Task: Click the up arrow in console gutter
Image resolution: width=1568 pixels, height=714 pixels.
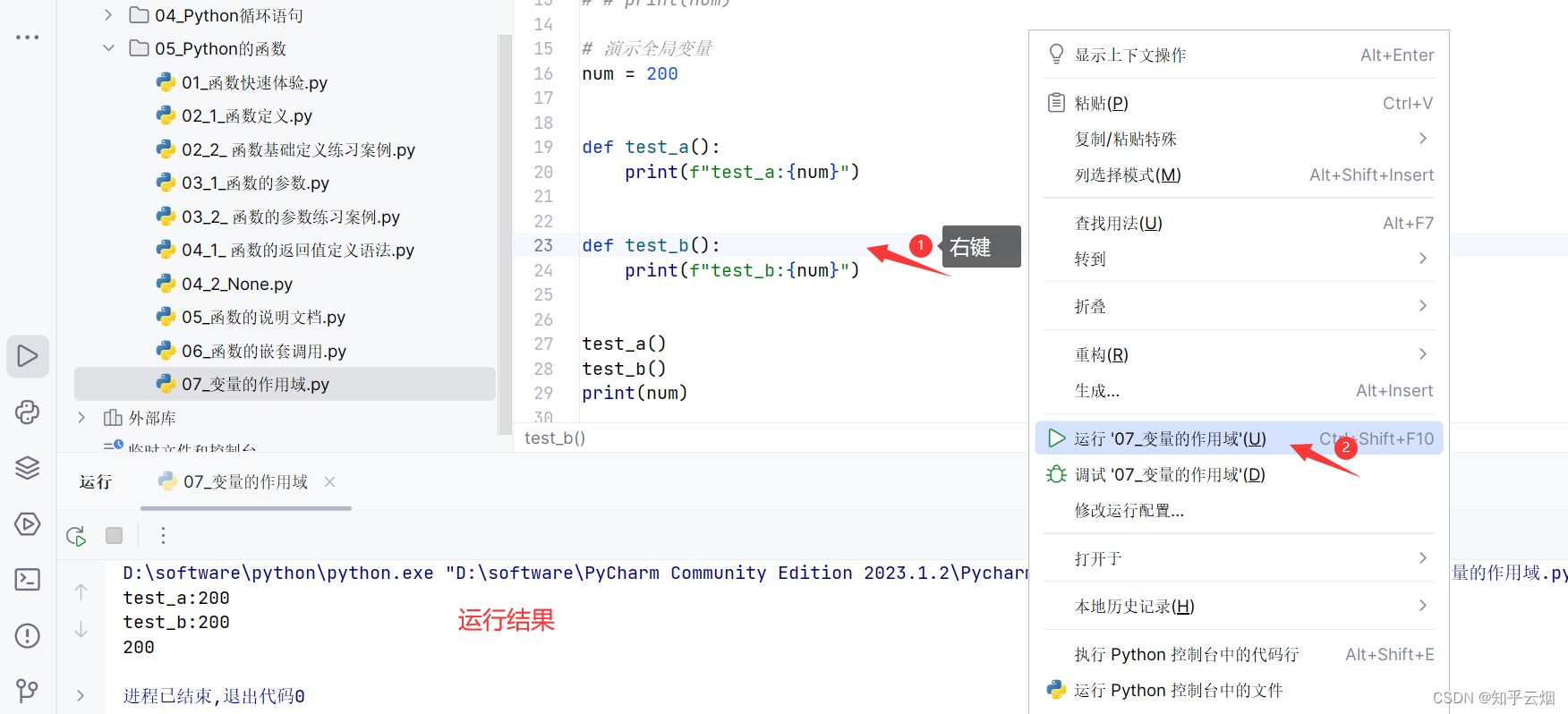Action: pos(81,591)
